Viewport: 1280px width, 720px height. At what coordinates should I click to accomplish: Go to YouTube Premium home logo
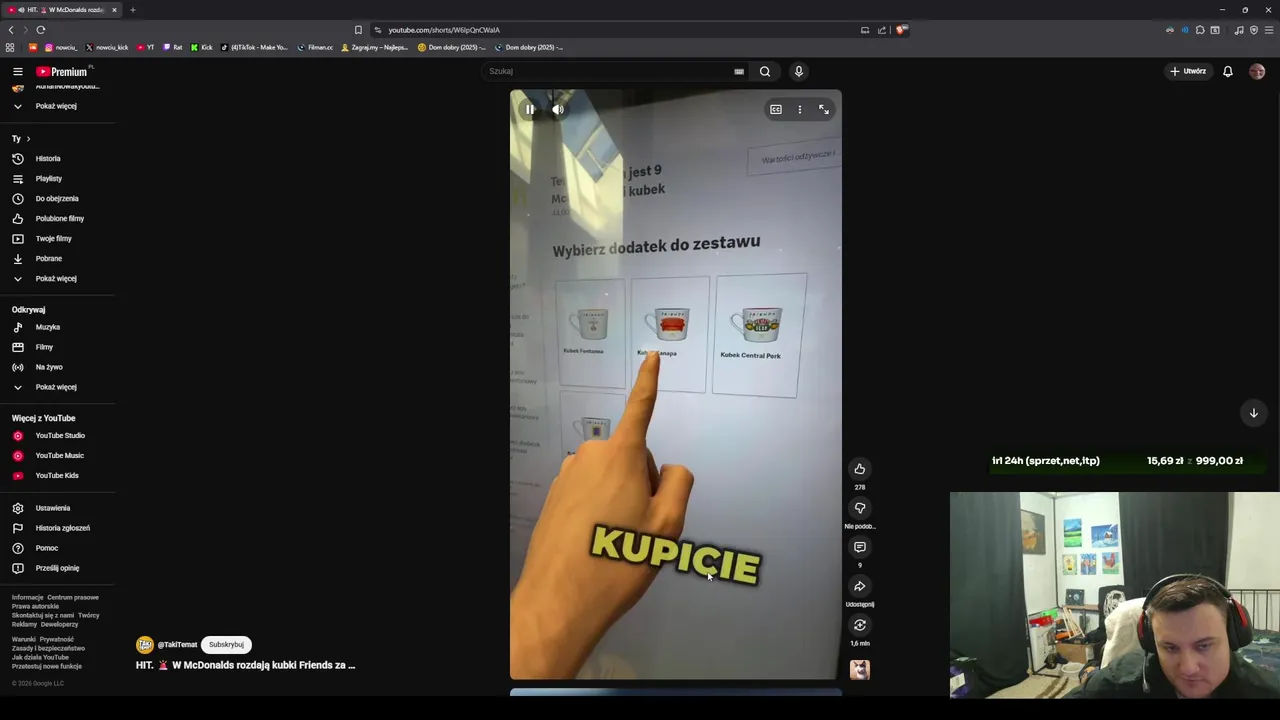coord(64,71)
